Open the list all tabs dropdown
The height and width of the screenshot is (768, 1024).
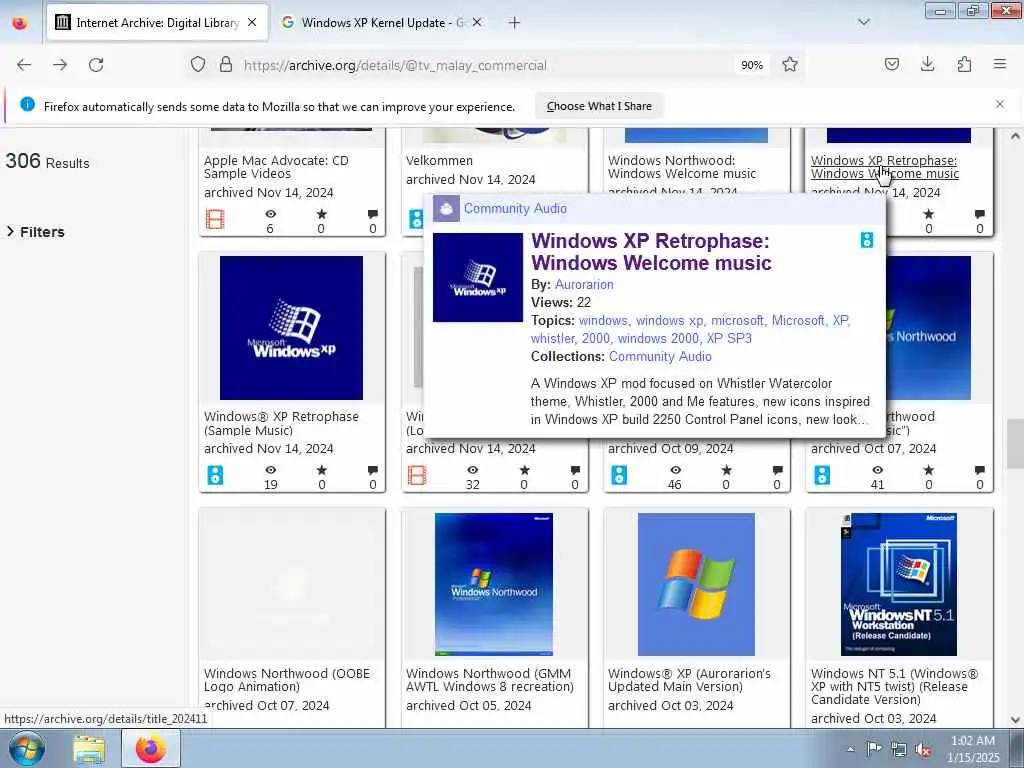click(x=864, y=22)
